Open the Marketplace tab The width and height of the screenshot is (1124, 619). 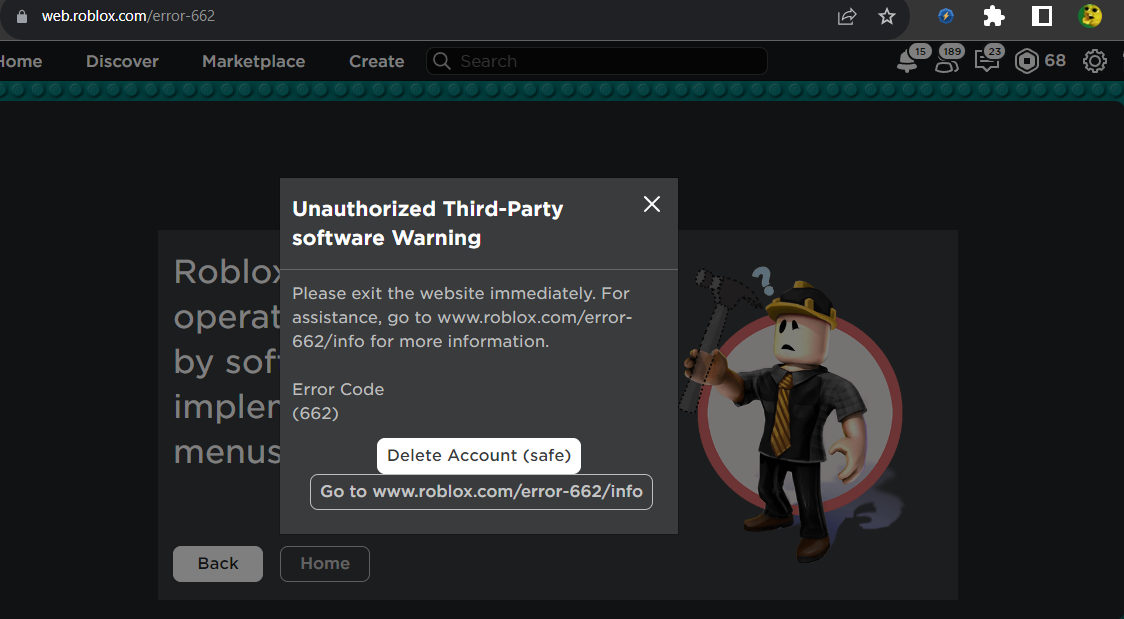[253, 61]
